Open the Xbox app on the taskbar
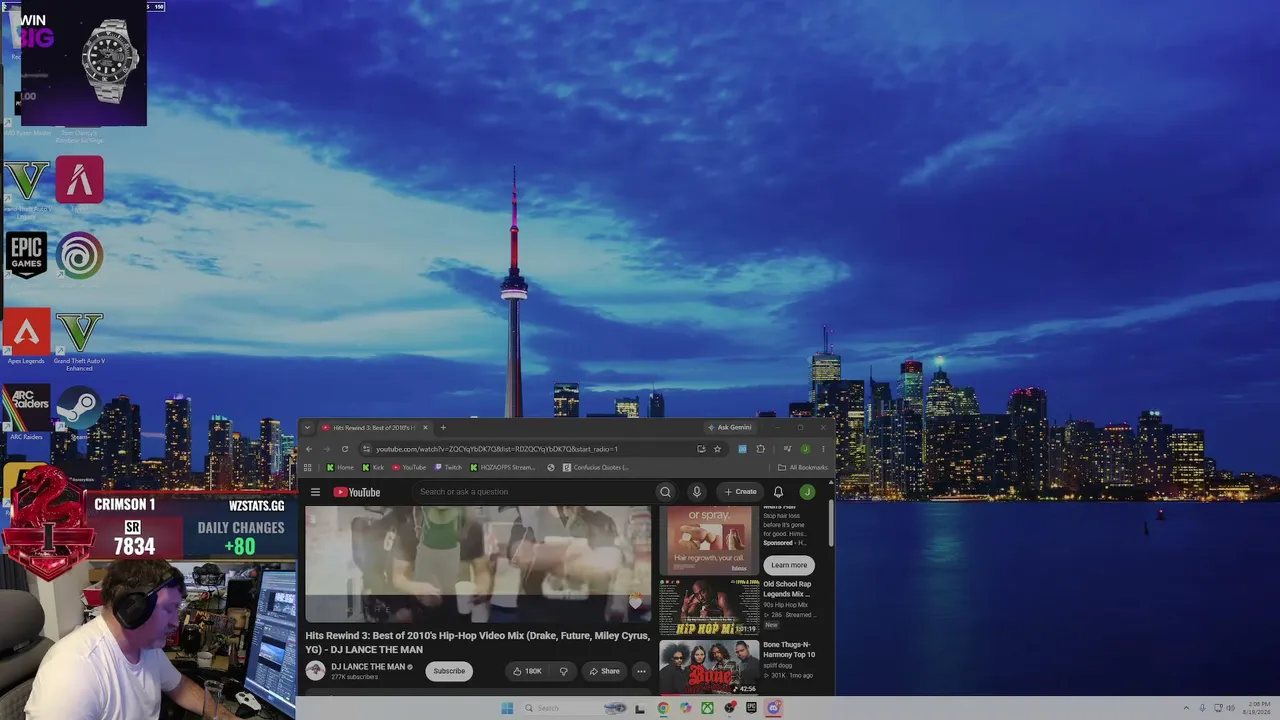The height and width of the screenshot is (720, 1280). click(x=707, y=708)
